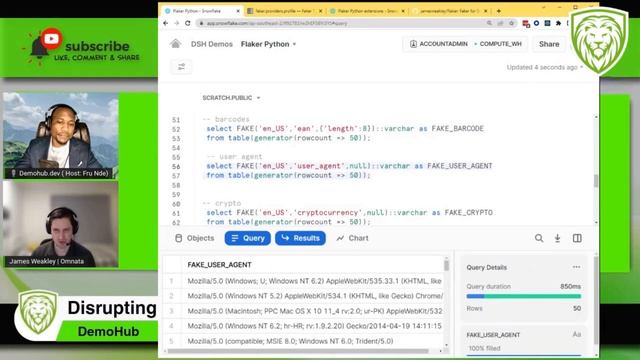
Task: Open the worksheet filters icon
Action: click(x=181, y=67)
